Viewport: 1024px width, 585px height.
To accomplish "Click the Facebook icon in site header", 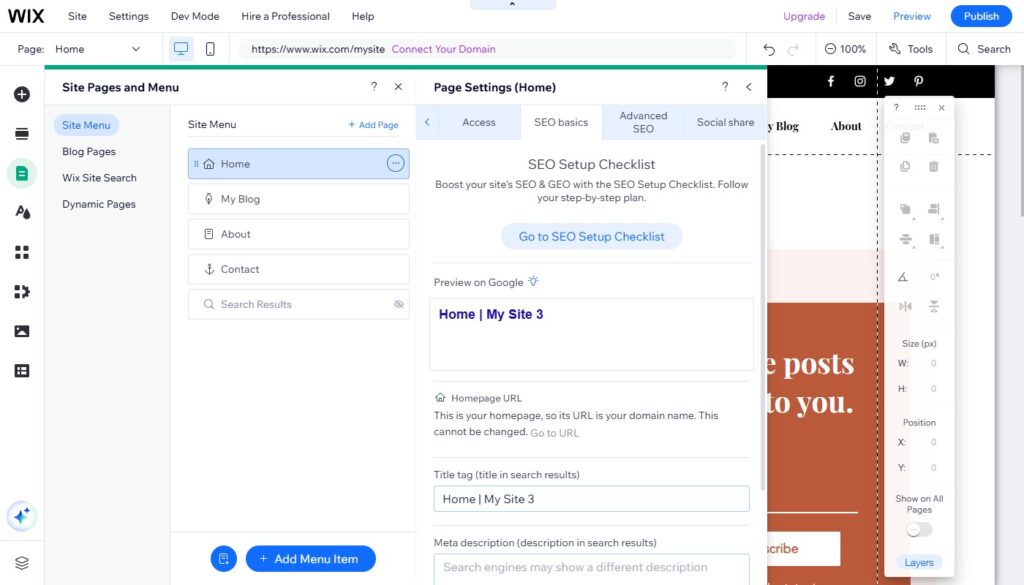I will tap(831, 81).
